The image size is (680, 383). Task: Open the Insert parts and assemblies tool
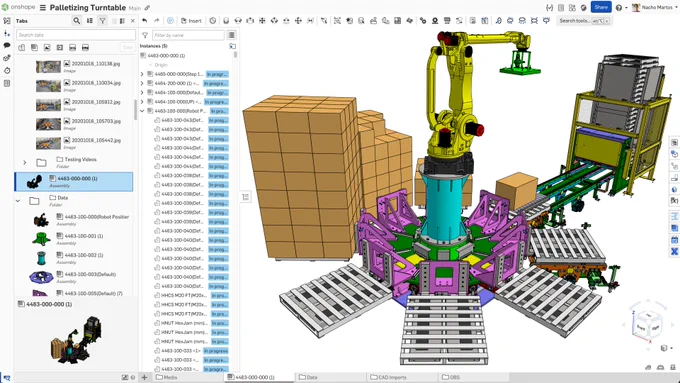[191, 20]
